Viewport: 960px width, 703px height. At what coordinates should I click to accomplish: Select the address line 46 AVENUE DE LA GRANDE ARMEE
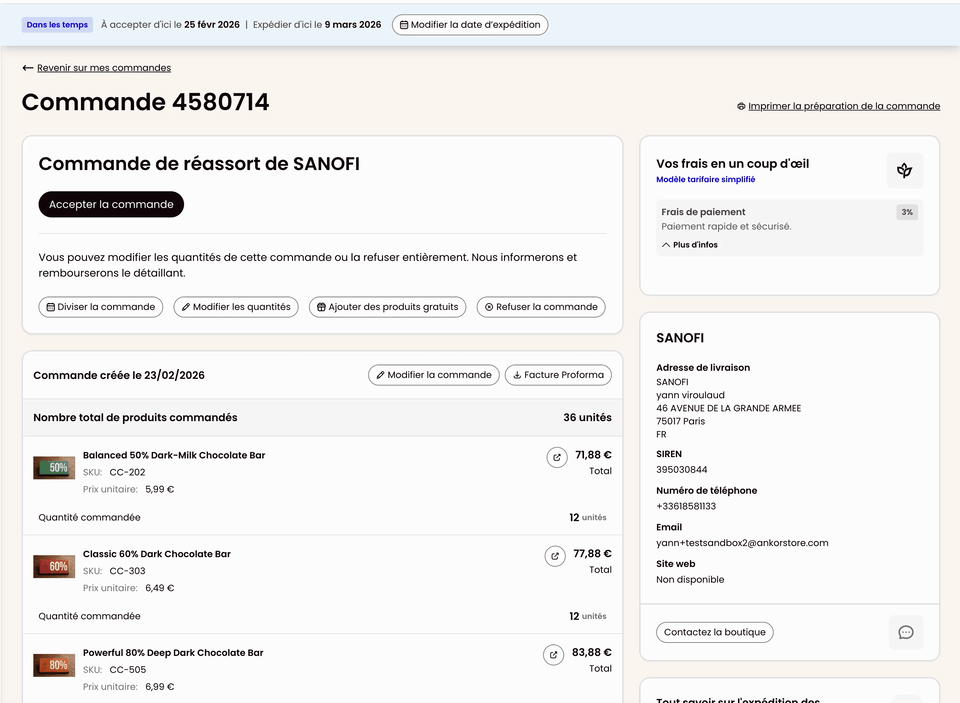tap(729, 408)
